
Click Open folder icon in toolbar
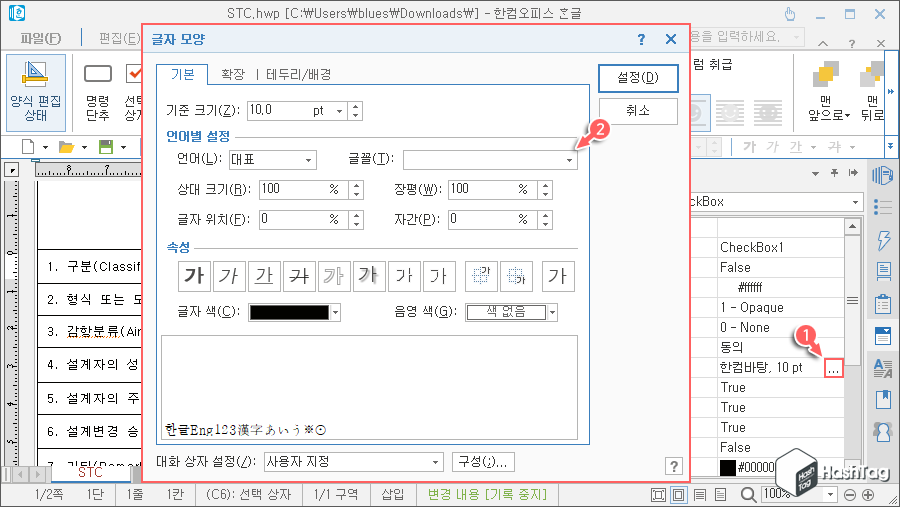[67, 147]
